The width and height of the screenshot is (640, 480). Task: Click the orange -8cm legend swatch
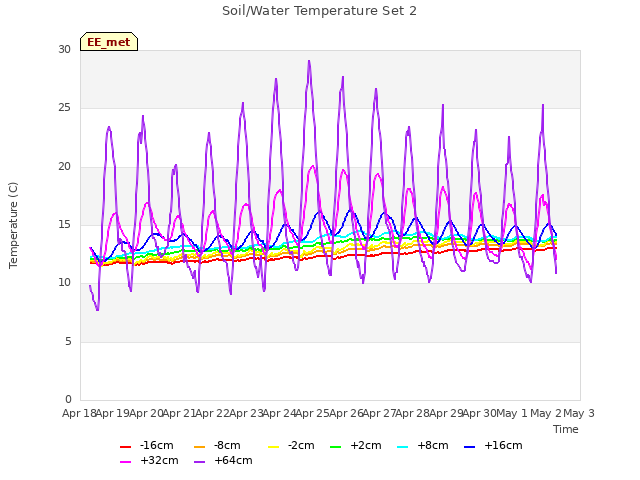pos(199,447)
